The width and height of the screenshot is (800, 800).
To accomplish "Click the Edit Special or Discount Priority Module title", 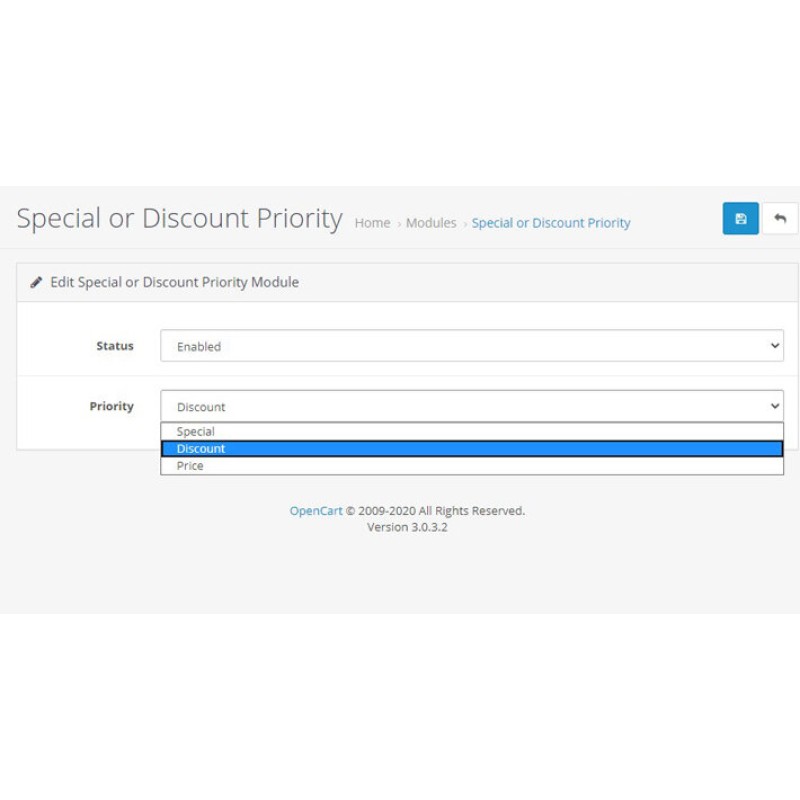I will coord(175,282).
